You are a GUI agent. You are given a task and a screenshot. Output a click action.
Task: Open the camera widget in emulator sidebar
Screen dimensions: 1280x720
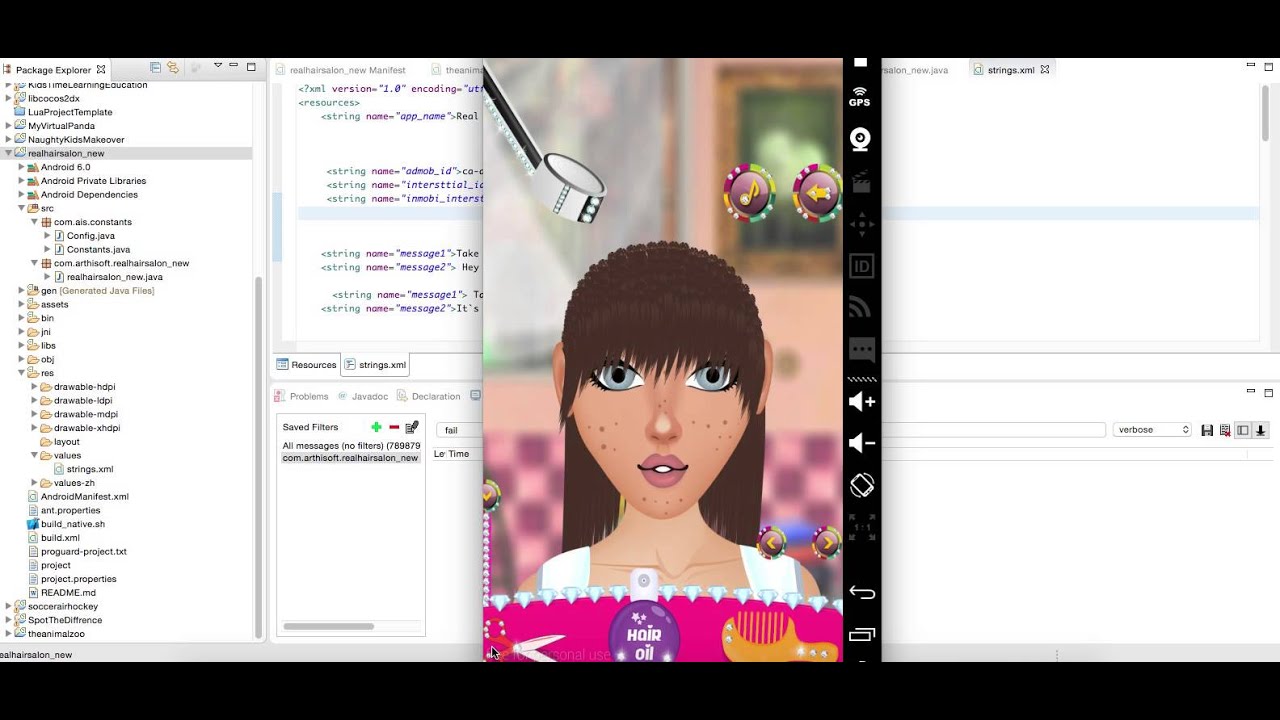pyautogui.click(x=861, y=139)
